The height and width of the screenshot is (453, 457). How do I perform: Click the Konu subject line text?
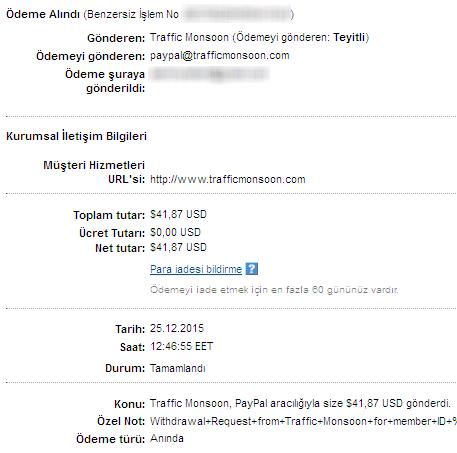point(300,404)
